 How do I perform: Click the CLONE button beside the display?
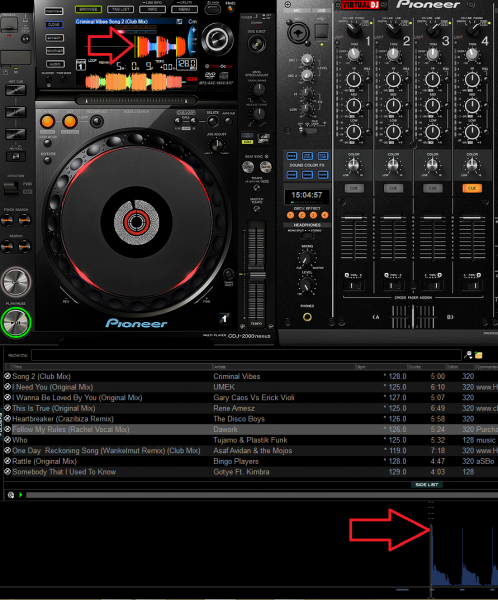pyautogui.click(x=55, y=24)
